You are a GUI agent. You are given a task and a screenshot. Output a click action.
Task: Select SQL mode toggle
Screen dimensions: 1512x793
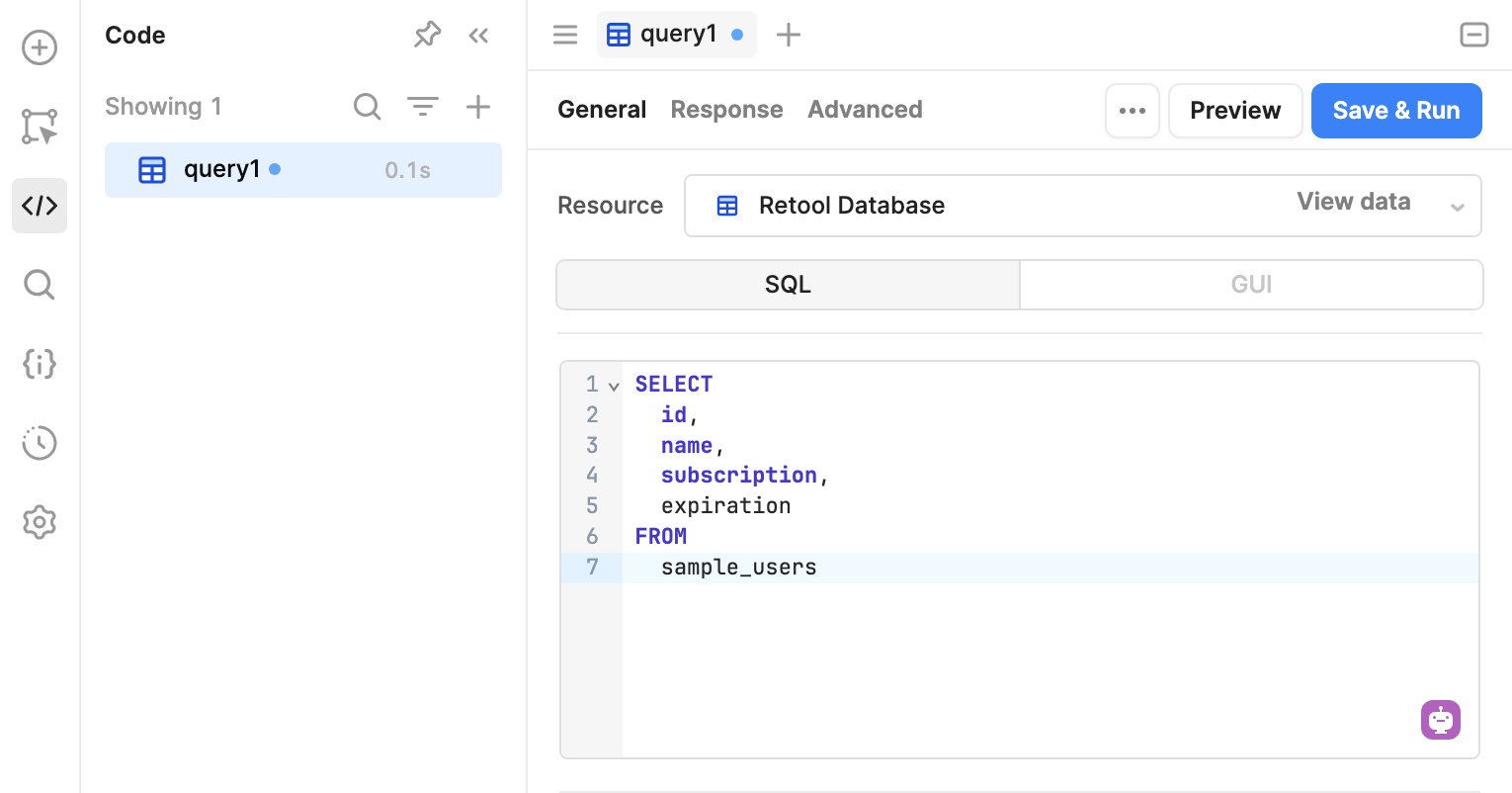coord(788,285)
